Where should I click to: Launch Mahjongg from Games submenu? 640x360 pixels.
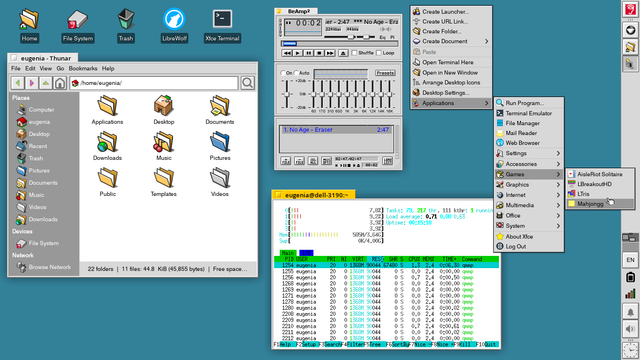pos(600,204)
